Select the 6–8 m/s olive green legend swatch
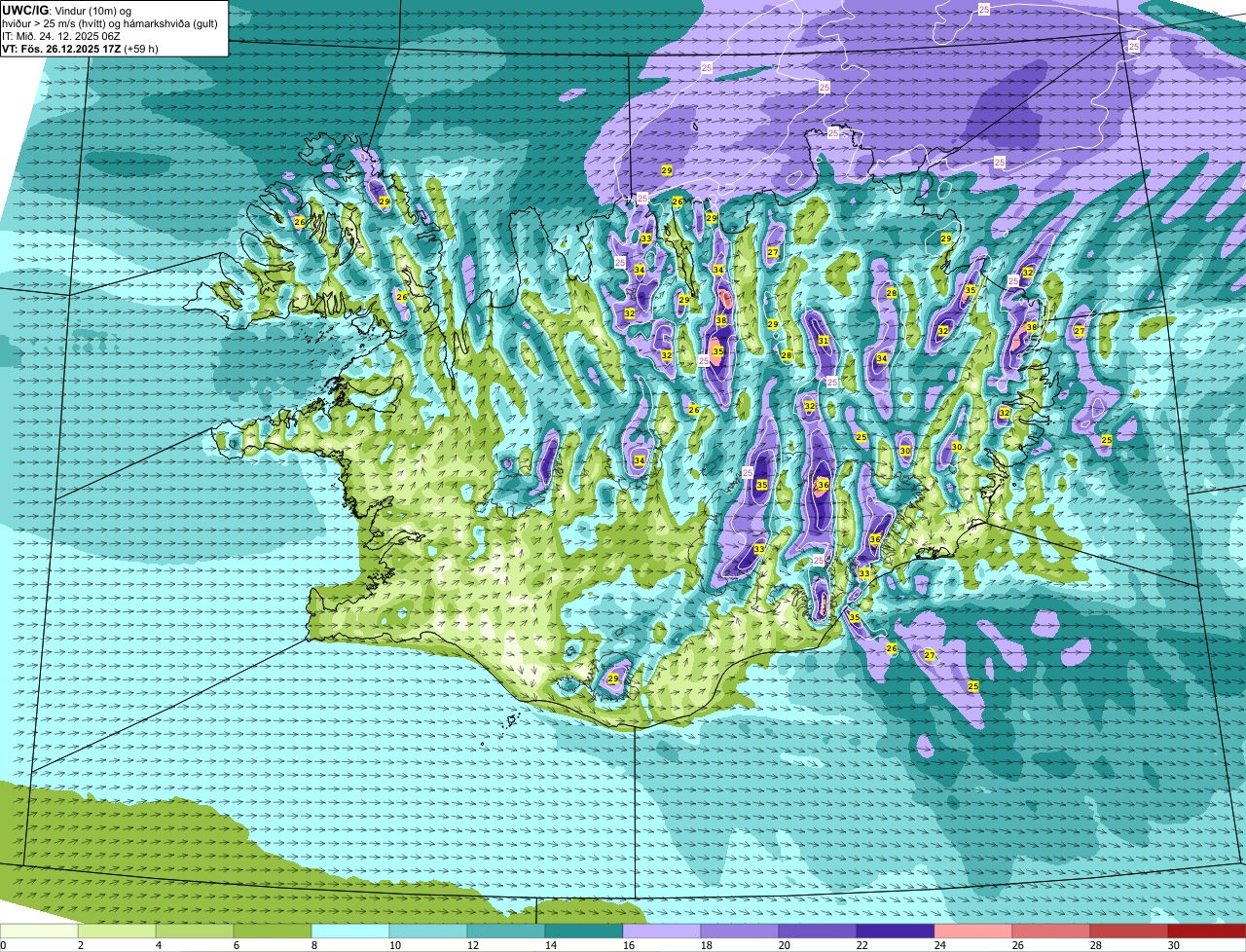Screen dimensions: 1246x952 [273, 932]
